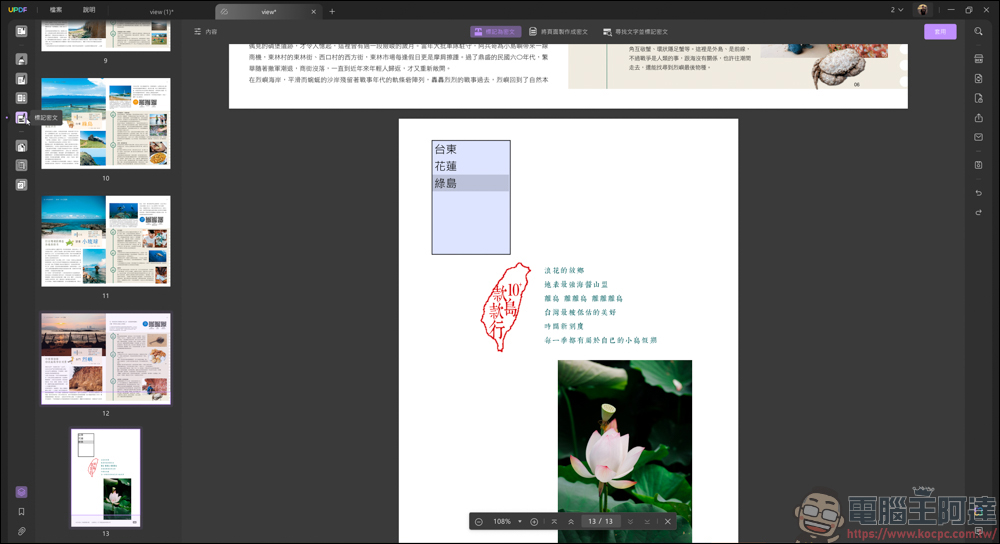Click the lotus flower photo on the page
The width and height of the screenshot is (1000, 544).
(x=624, y=452)
